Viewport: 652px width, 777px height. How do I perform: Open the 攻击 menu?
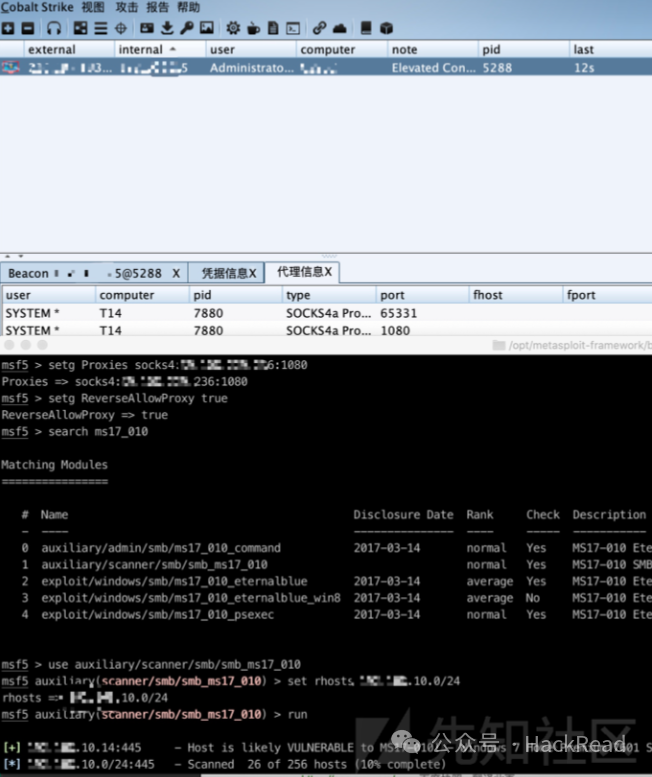126,7
